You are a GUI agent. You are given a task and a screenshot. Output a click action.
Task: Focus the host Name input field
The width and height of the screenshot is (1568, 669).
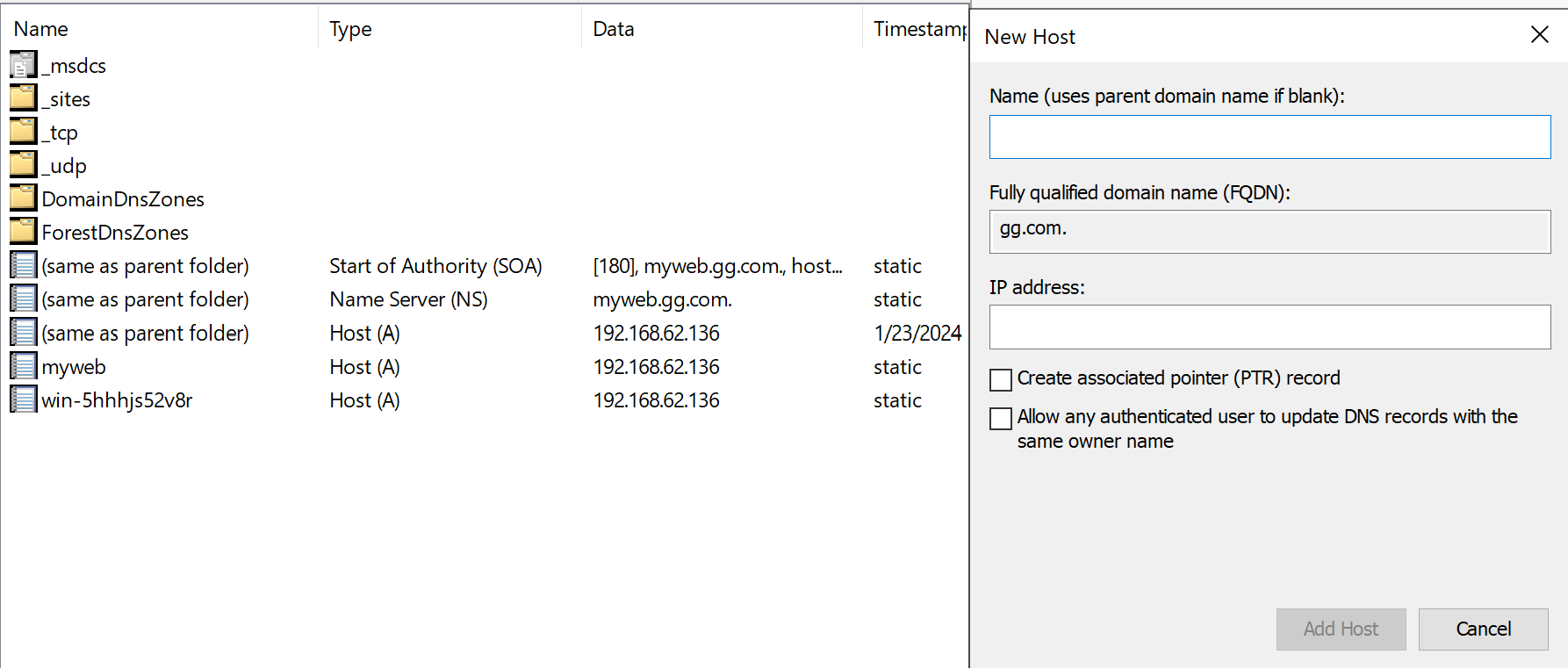click(x=1270, y=137)
